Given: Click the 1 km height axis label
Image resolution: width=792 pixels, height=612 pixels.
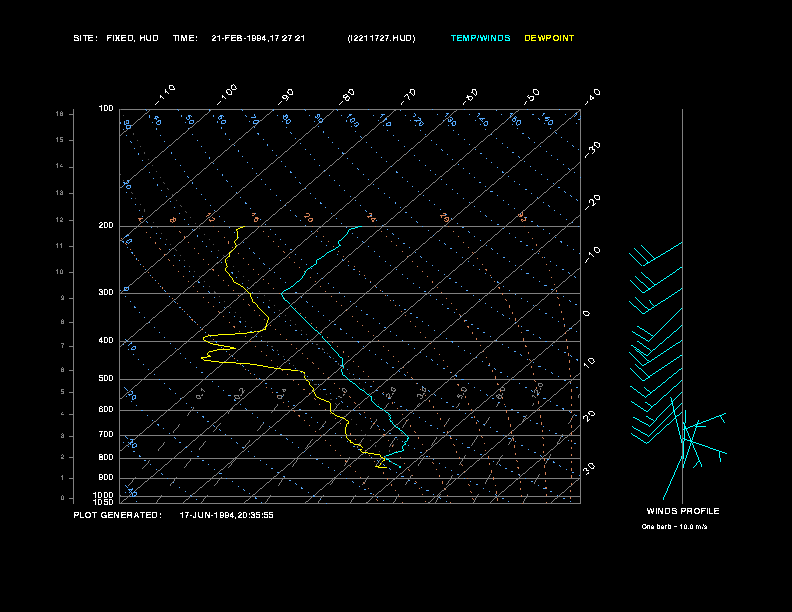Looking at the screenshot, I should (x=63, y=478).
